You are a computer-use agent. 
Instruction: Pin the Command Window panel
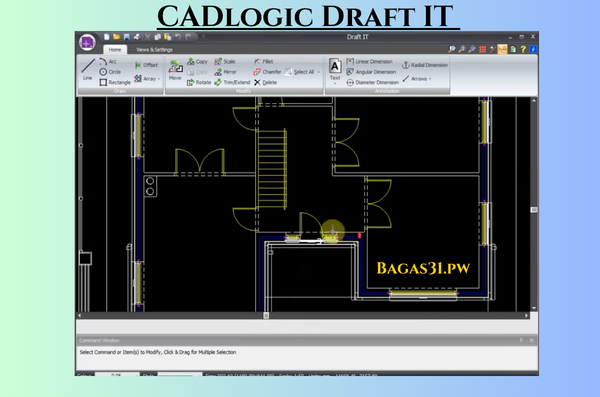[521, 340]
